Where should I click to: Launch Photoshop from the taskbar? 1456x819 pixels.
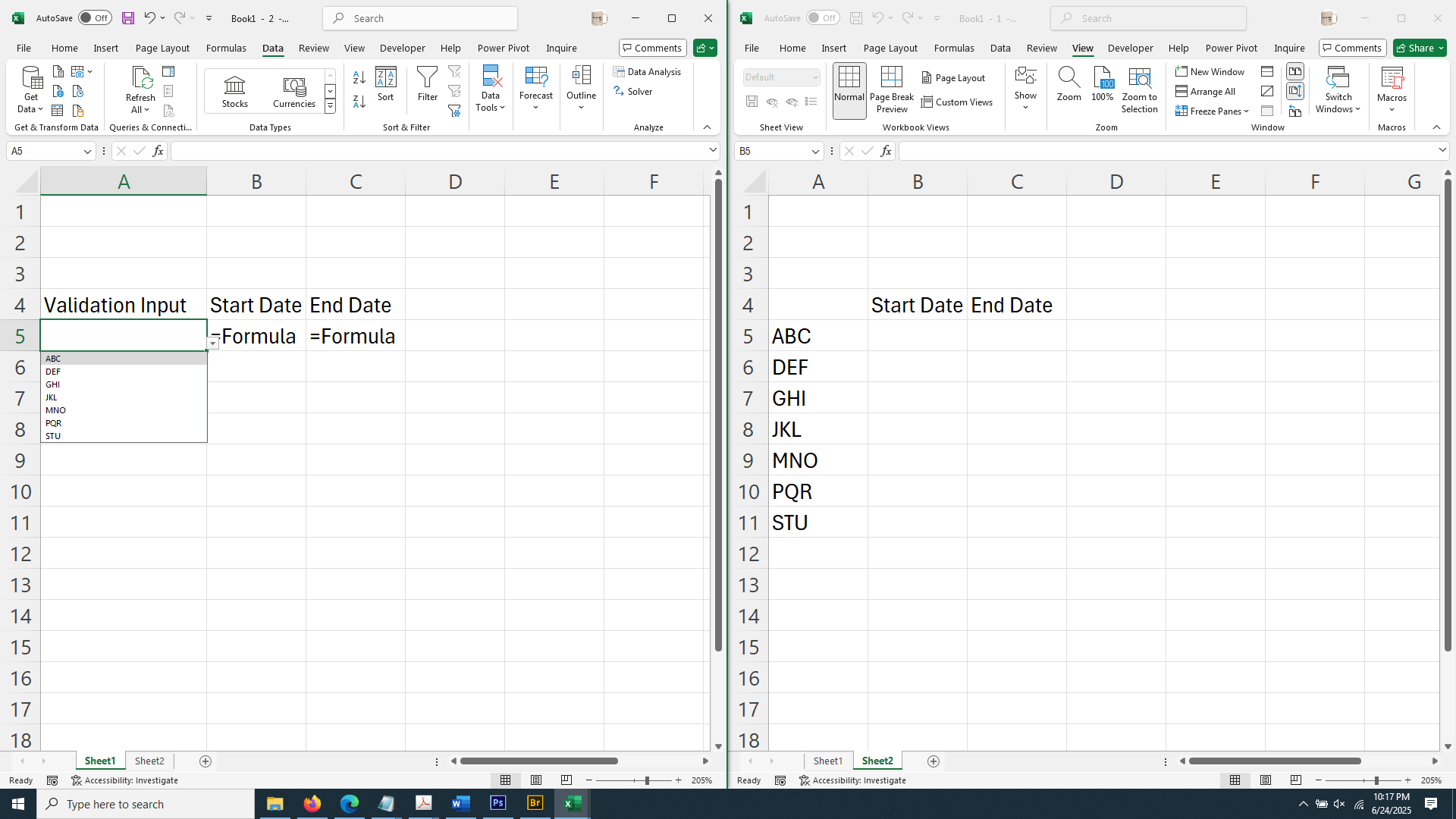point(498,804)
